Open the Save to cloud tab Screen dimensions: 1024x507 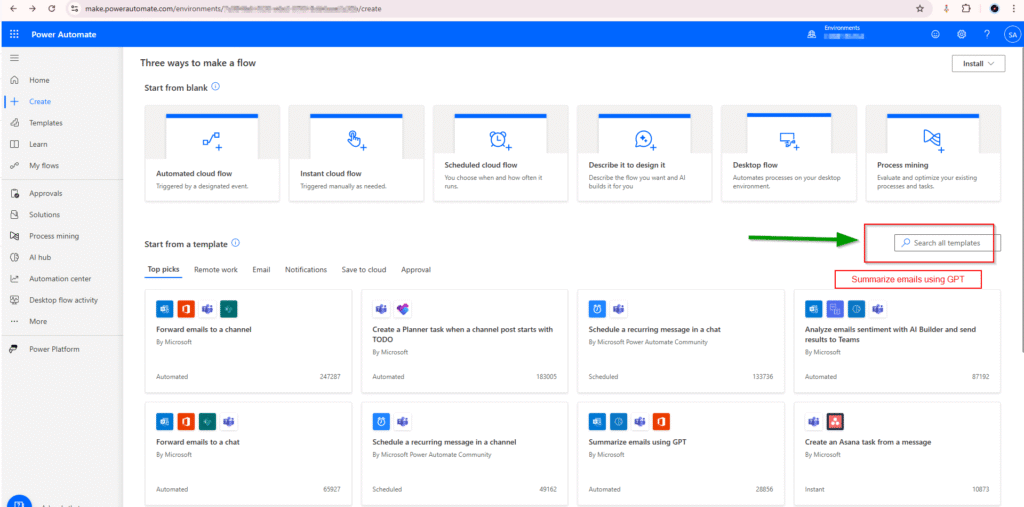pos(364,269)
